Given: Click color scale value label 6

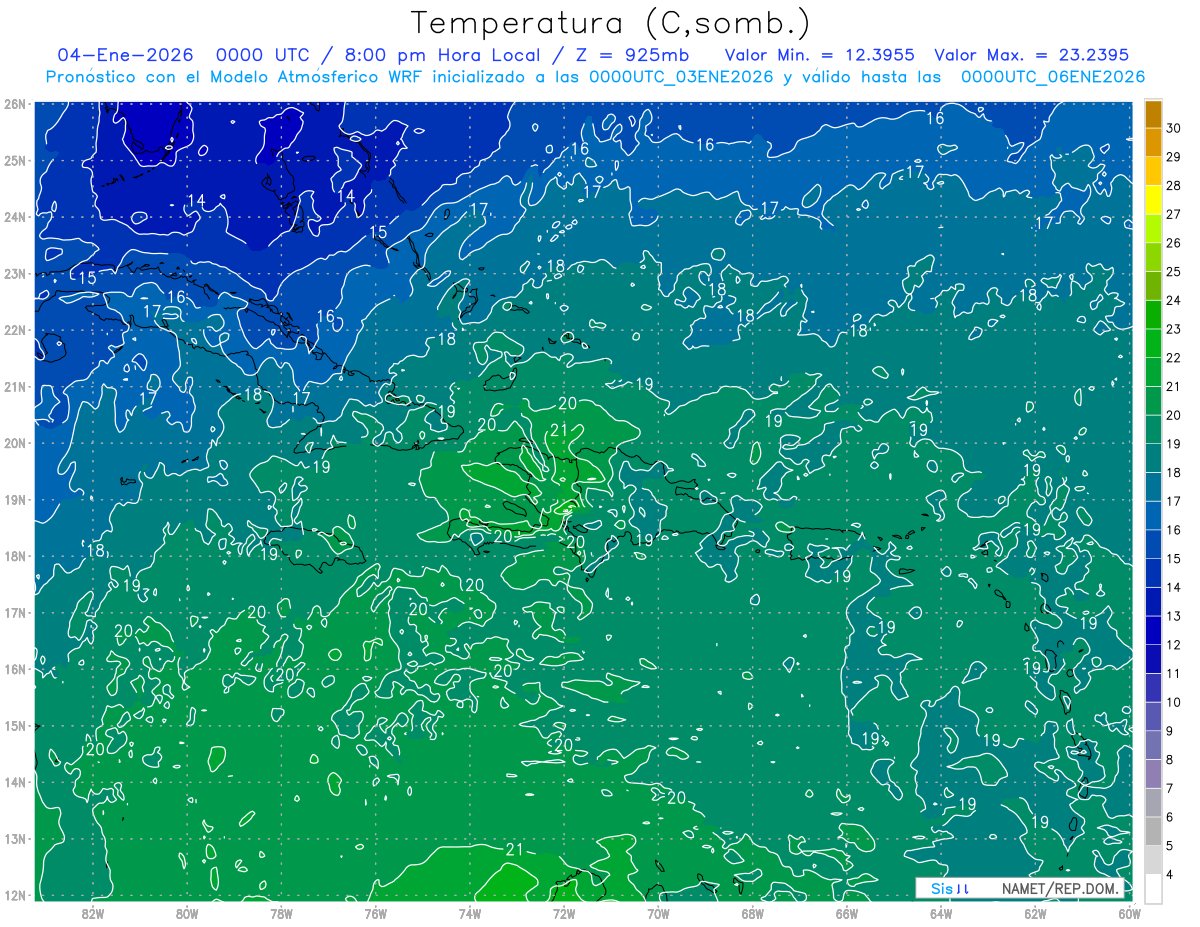Looking at the screenshot, I should coord(1170,817).
